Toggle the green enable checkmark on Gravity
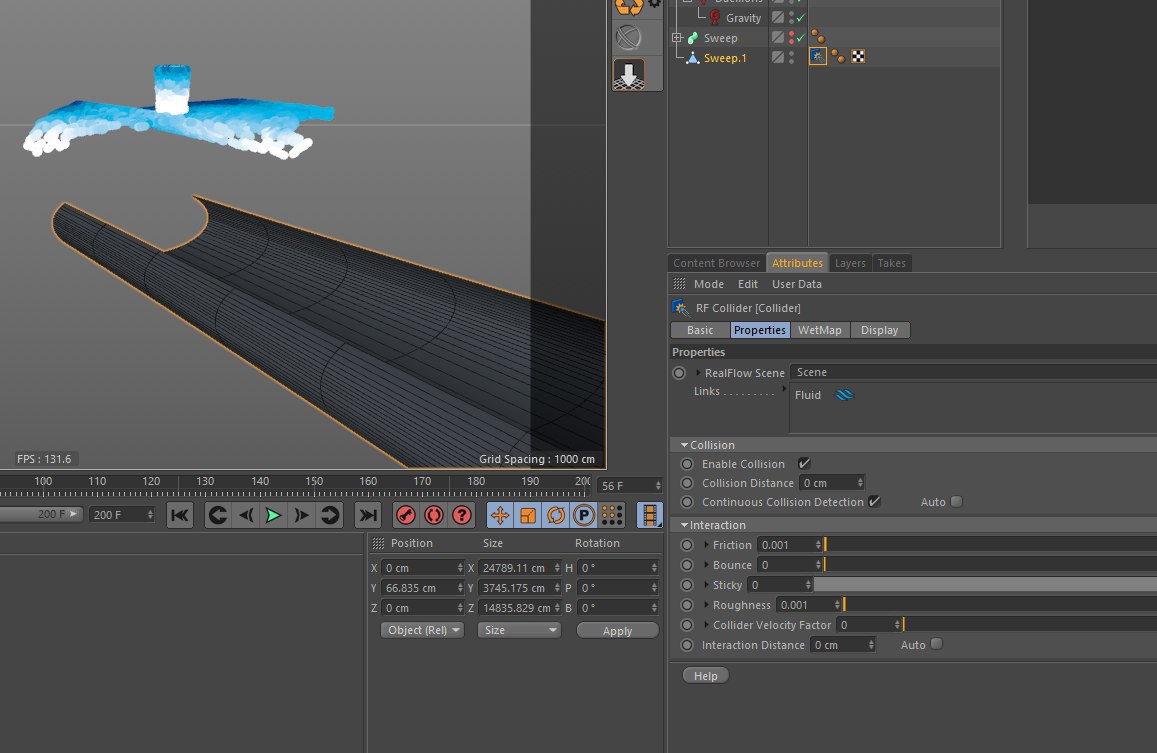The width and height of the screenshot is (1157, 753). (801, 18)
